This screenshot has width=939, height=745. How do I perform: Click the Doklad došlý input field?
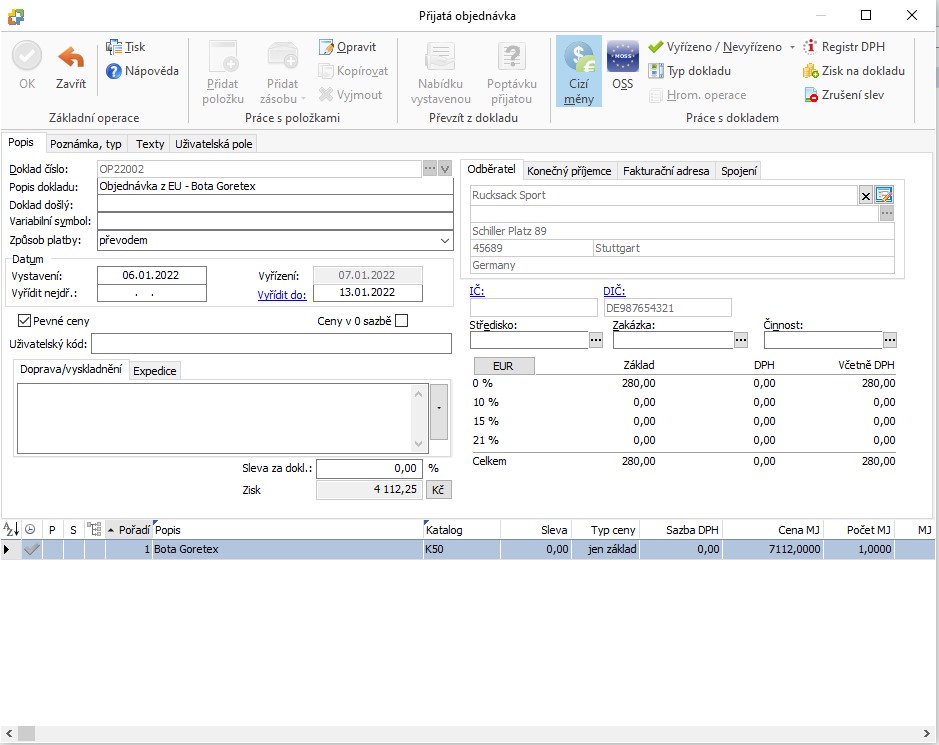point(275,204)
